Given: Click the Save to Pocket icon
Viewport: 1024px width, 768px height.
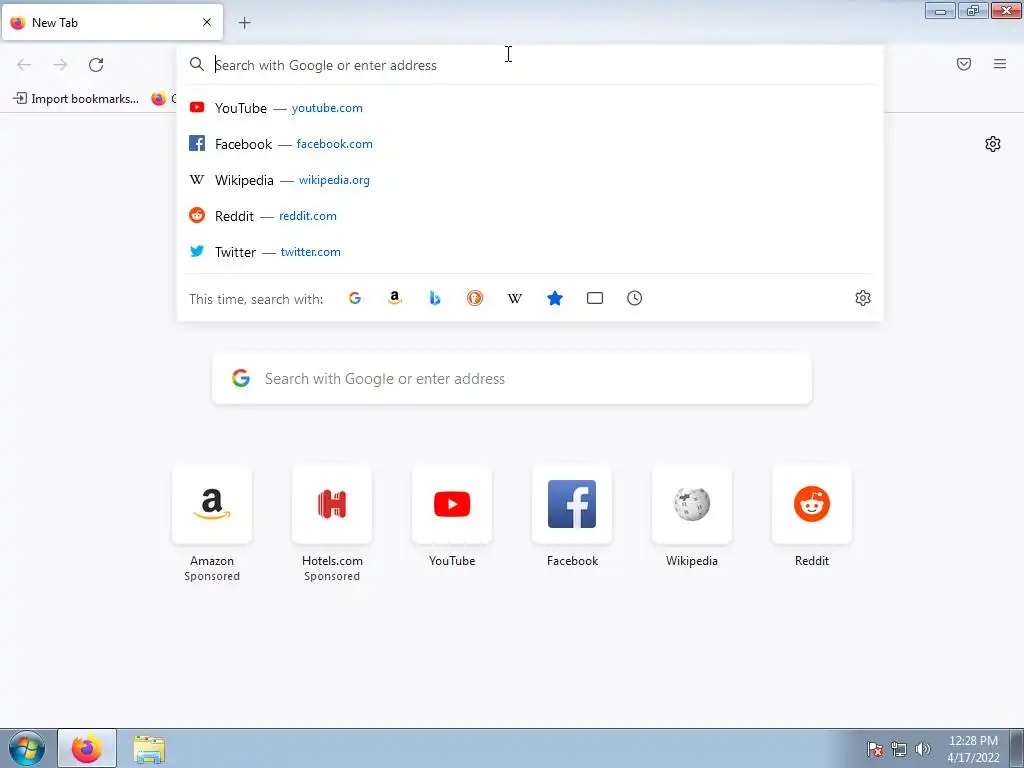Looking at the screenshot, I should pyautogui.click(x=964, y=64).
